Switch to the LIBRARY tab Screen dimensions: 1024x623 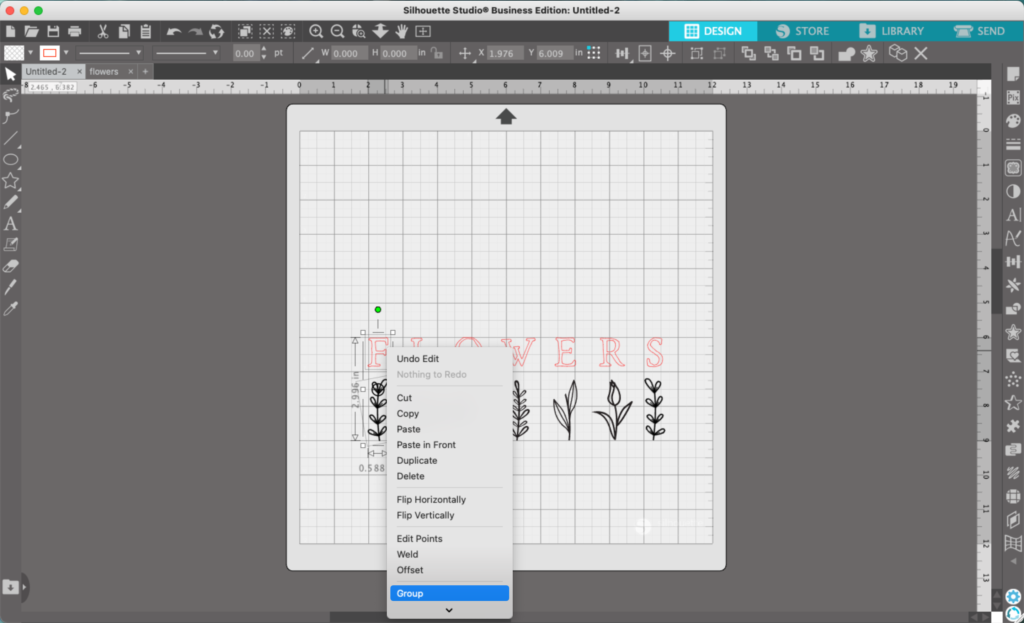pyautogui.click(x=892, y=31)
